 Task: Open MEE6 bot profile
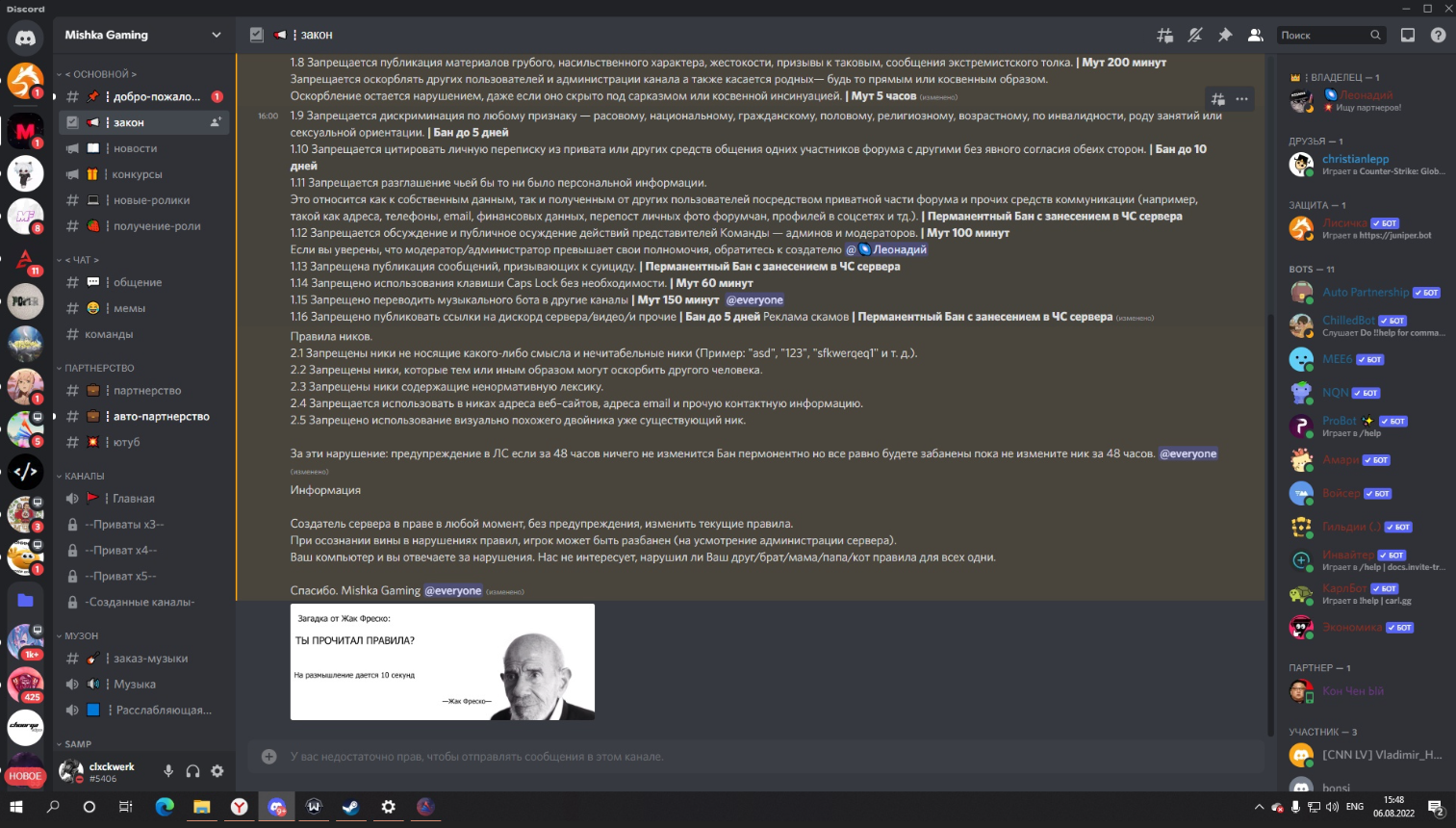coord(1367,359)
